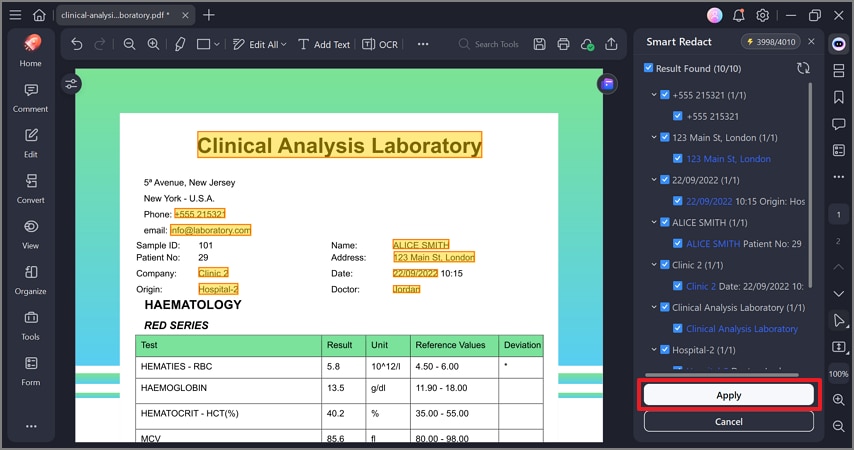The height and width of the screenshot is (450, 854).
Task: Open the Tools sidebar item
Action: pos(30,326)
